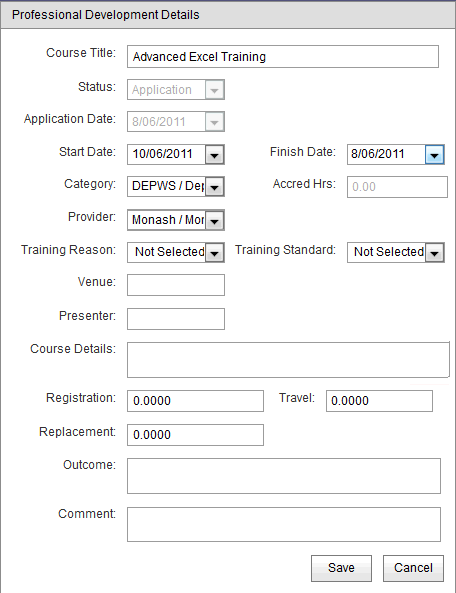
Task: Click inside the Venue field
Action: tap(176, 285)
